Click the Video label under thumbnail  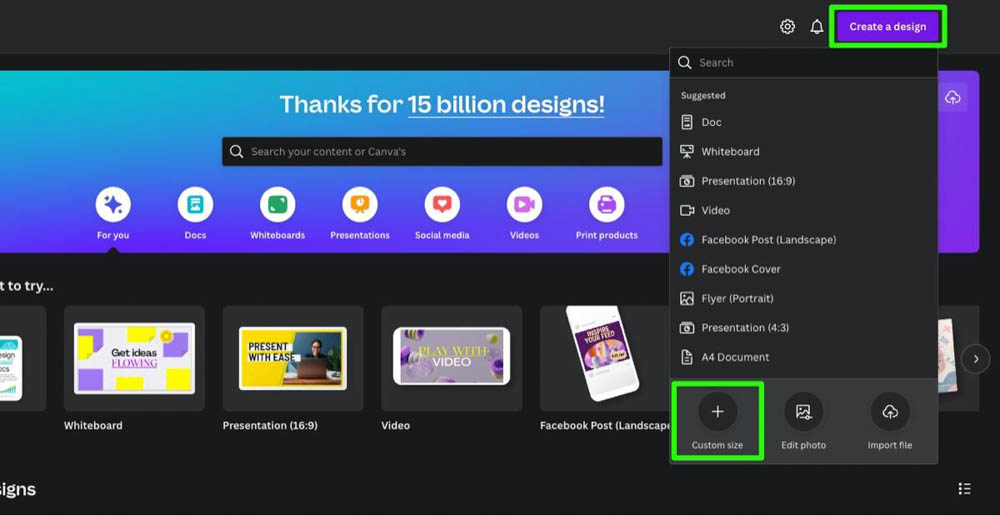395,425
